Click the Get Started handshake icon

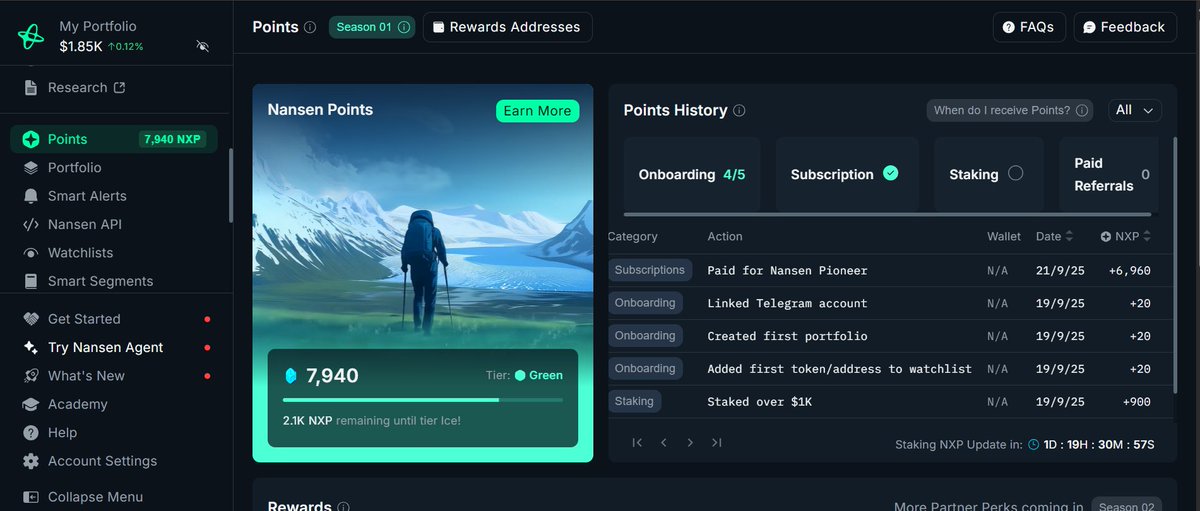[x=31, y=319]
